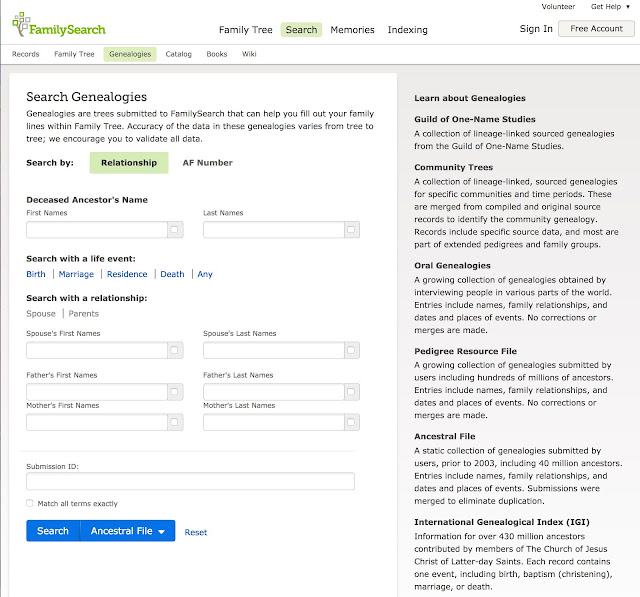Toggle exact match for Spouse's Last Names
This screenshot has width=640, height=597.
click(x=351, y=350)
